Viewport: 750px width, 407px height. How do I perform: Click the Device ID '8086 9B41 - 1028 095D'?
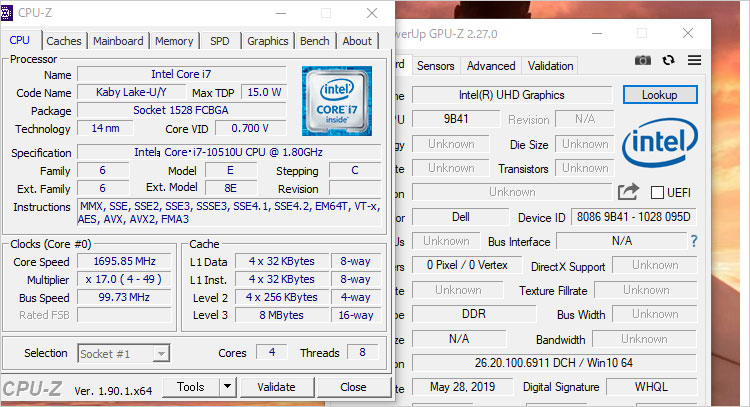pyautogui.click(x=633, y=217)
